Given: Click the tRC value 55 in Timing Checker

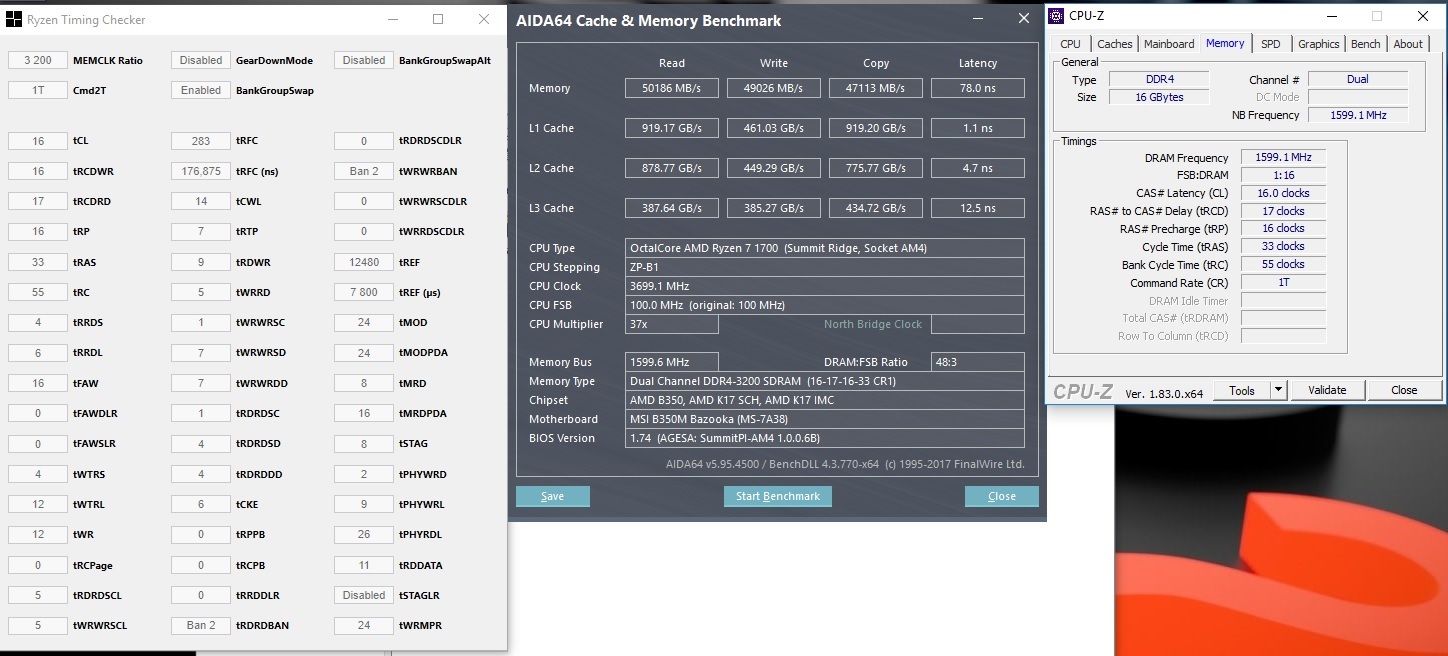Looking at the screenshot, I should (37, 292).
